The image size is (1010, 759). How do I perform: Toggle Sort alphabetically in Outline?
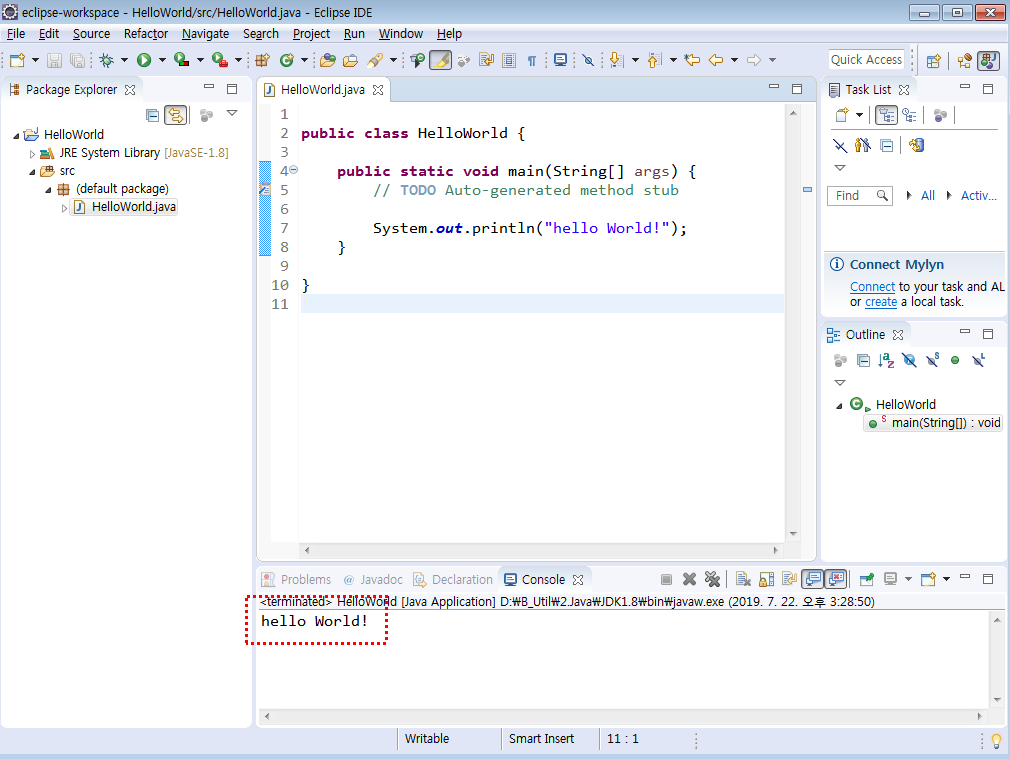tap(886, 360)
